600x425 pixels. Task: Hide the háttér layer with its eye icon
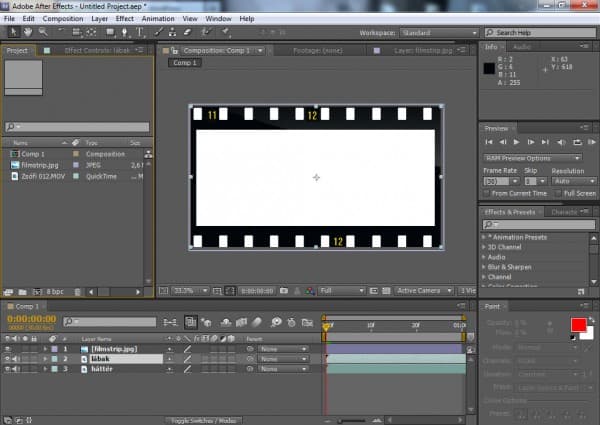(8, 369)
